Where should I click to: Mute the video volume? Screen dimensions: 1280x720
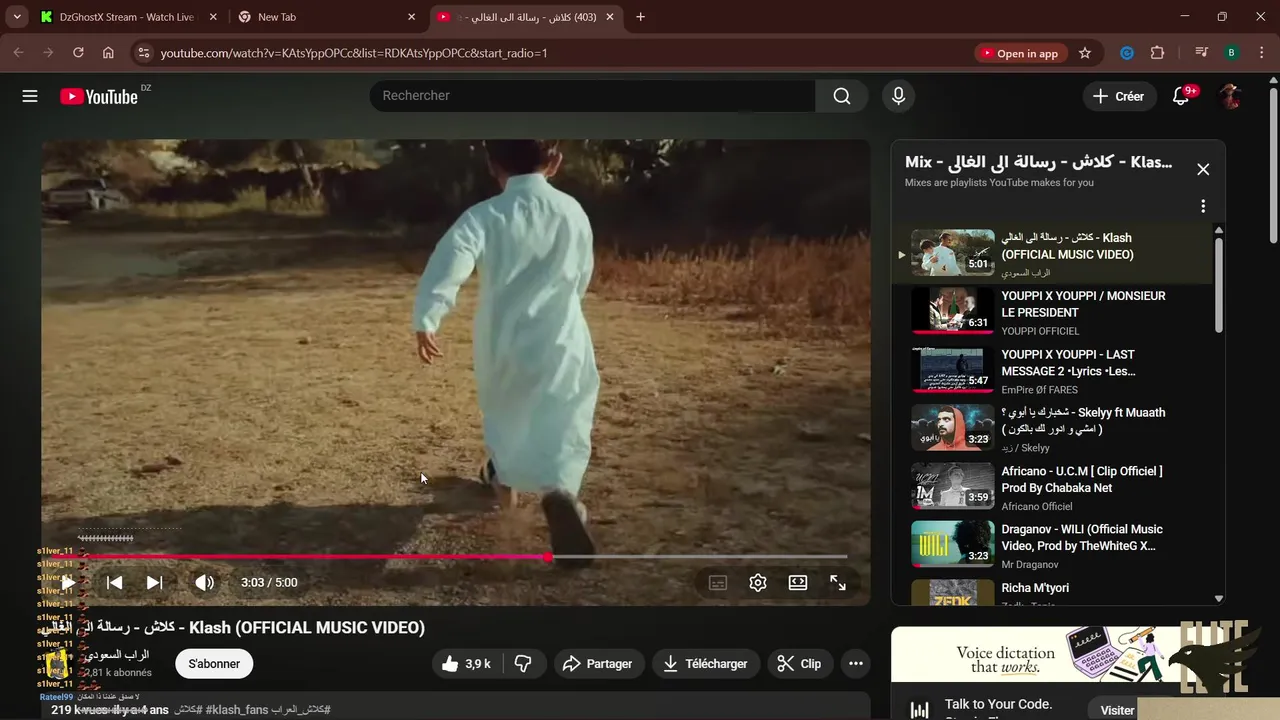(204, 582)
